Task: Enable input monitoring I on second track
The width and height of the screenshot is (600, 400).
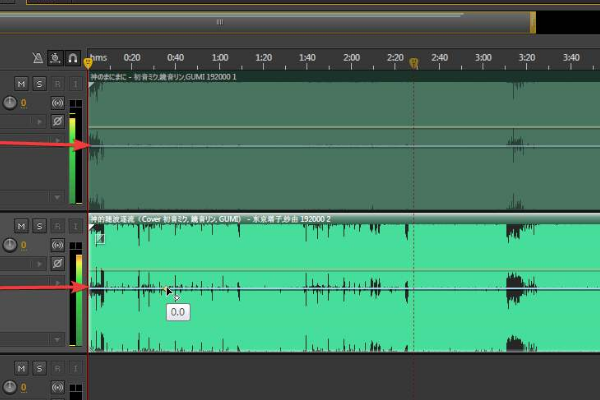Action: 75,226
